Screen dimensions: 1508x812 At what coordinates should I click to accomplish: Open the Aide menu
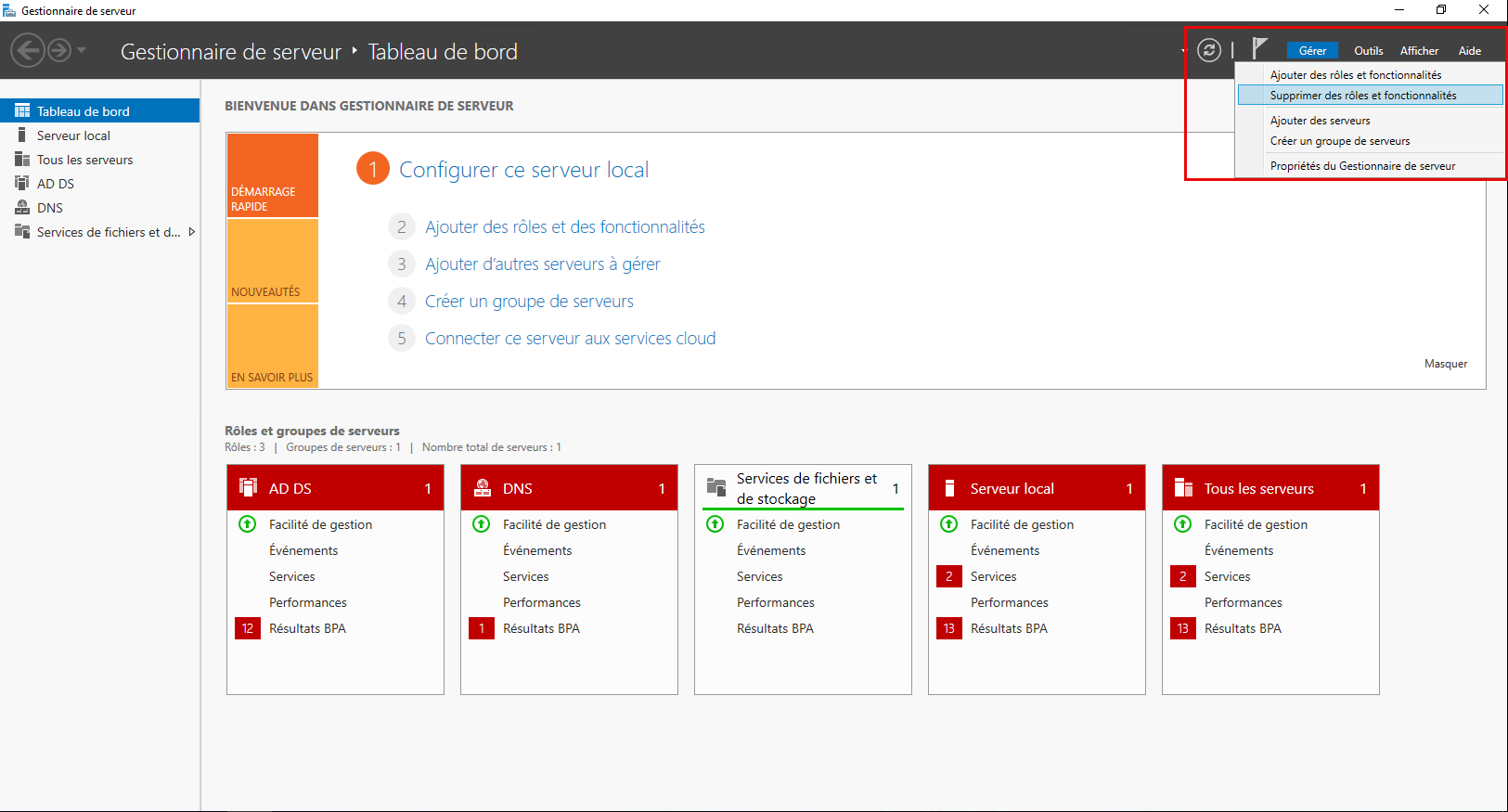tap(1469, 51)
